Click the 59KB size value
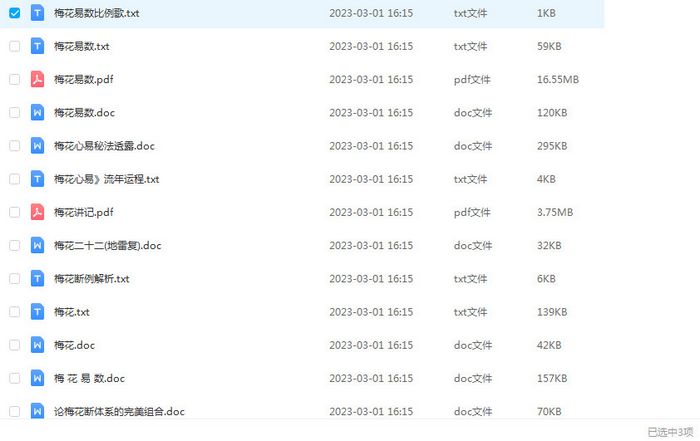 549,46
